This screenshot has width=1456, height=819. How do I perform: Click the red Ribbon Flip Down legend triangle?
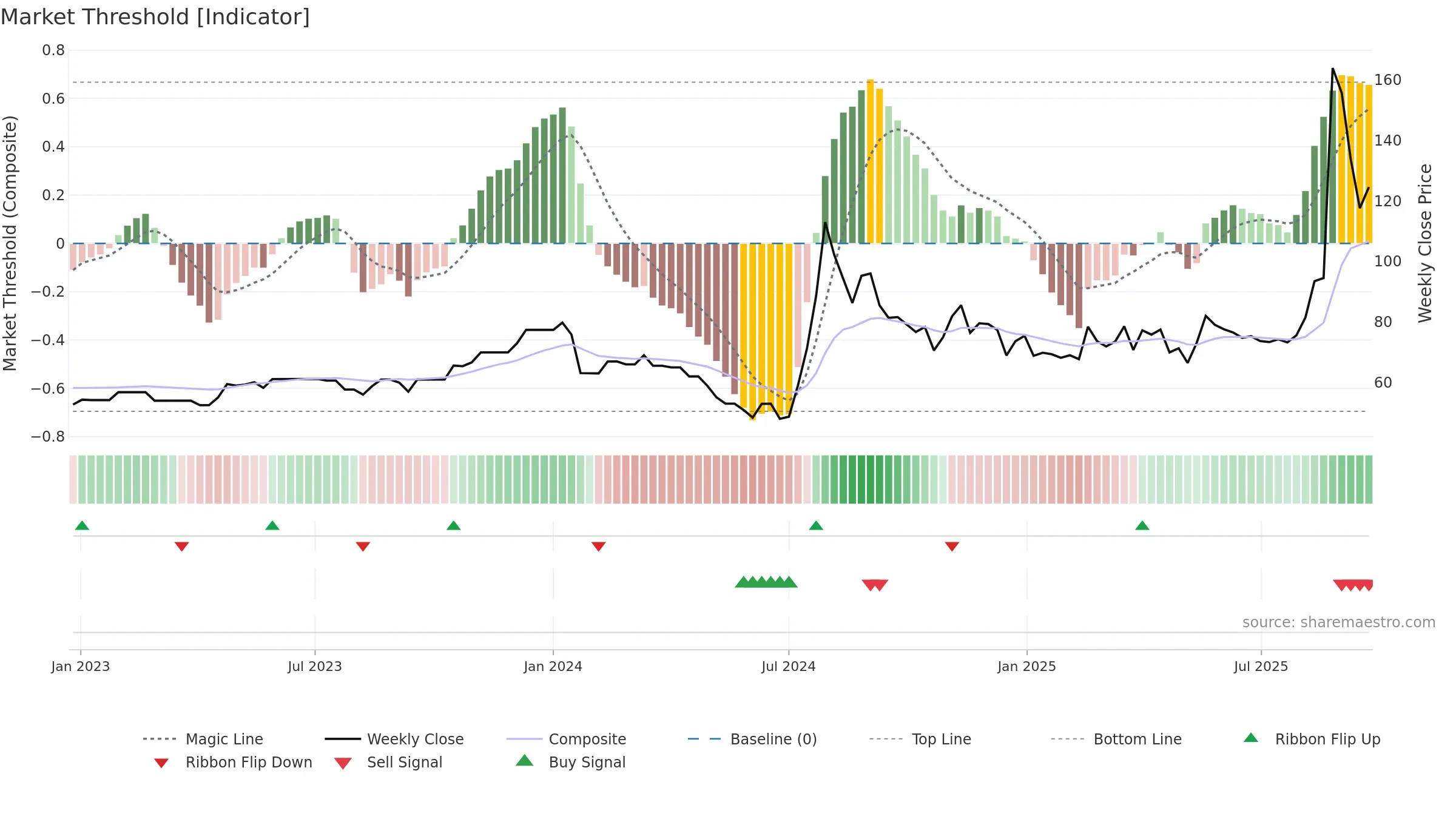tap(161, 763)
